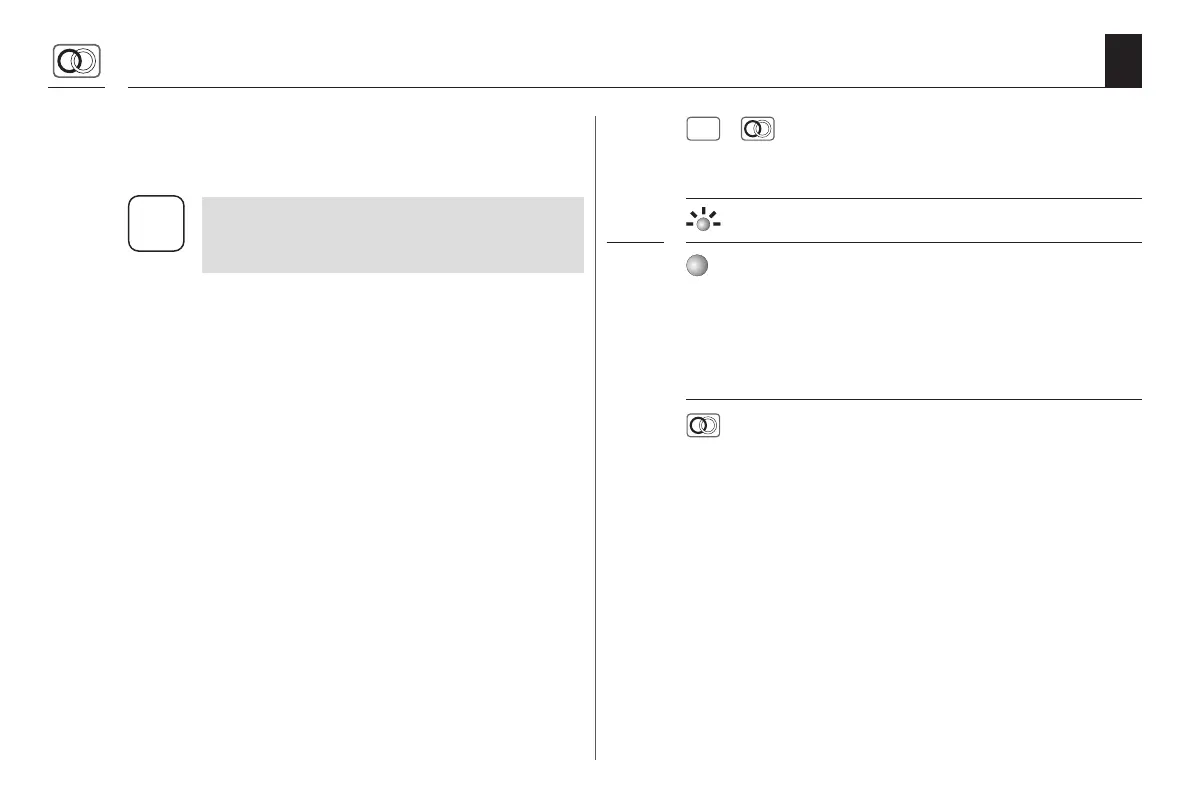Click the flashing LED indicator icon
The height and width of the screenshot is (794, 1191).
704,221
